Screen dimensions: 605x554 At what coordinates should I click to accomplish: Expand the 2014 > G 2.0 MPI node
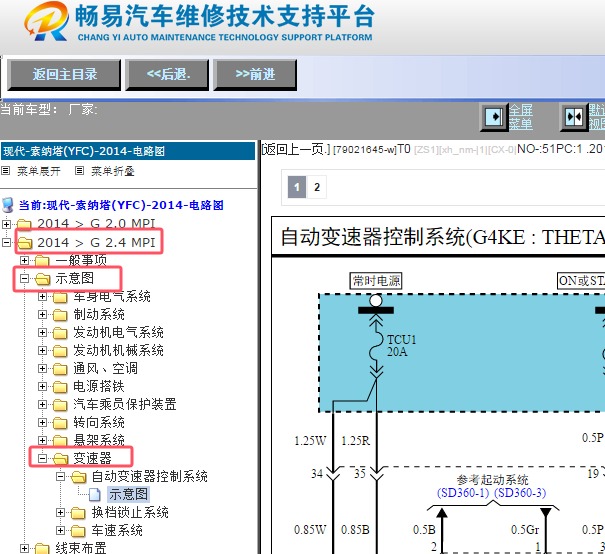(x=6, y=224)
